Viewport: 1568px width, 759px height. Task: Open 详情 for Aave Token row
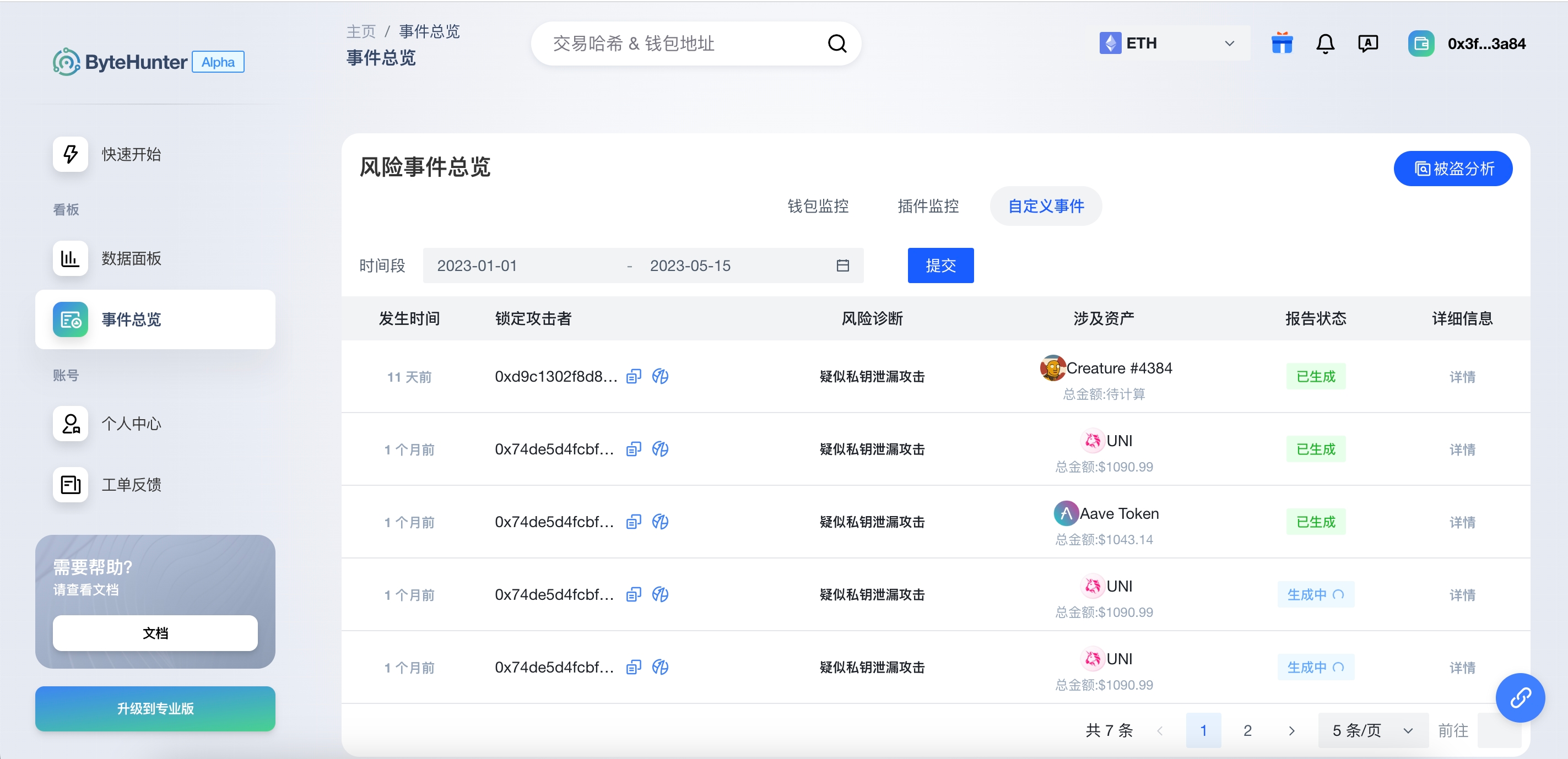[x=1462, y=522]
